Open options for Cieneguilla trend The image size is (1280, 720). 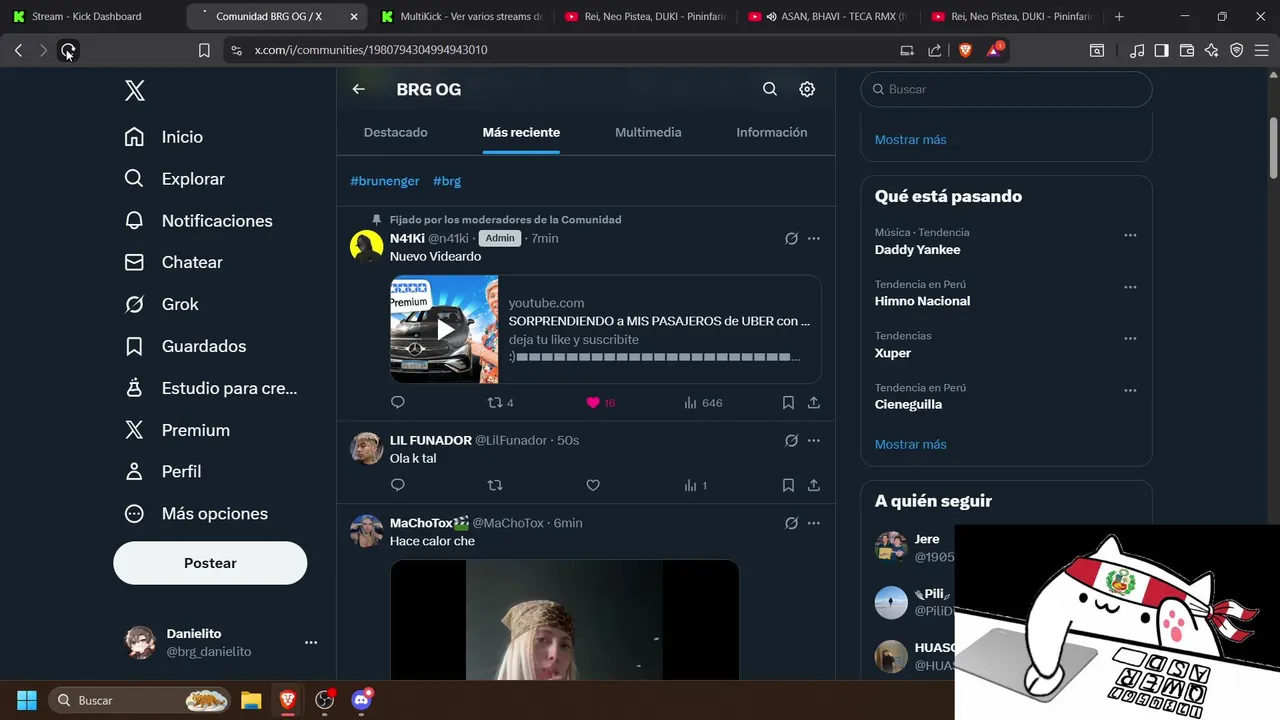(1130, 391)
